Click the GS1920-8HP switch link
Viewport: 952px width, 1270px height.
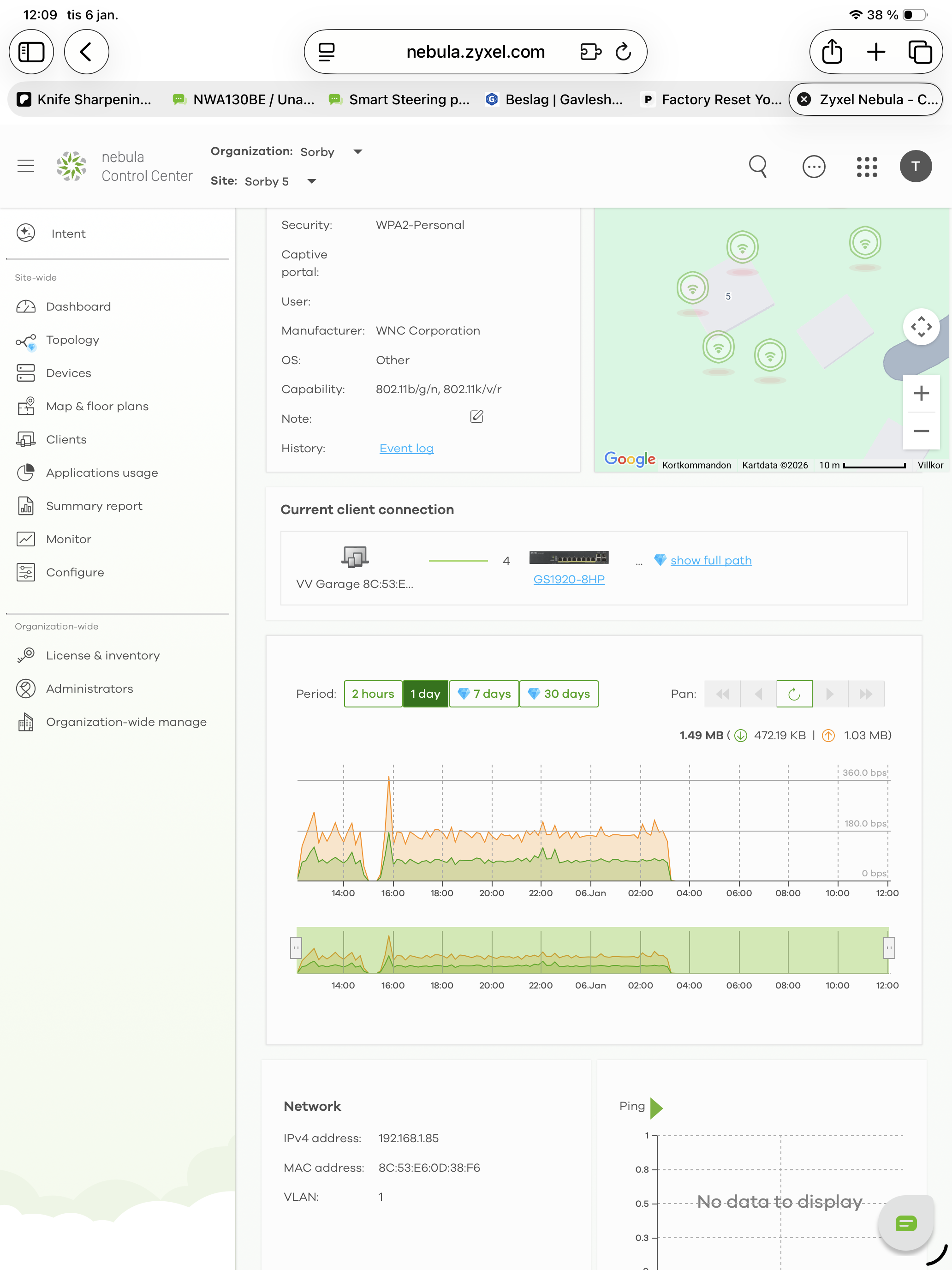569,579
